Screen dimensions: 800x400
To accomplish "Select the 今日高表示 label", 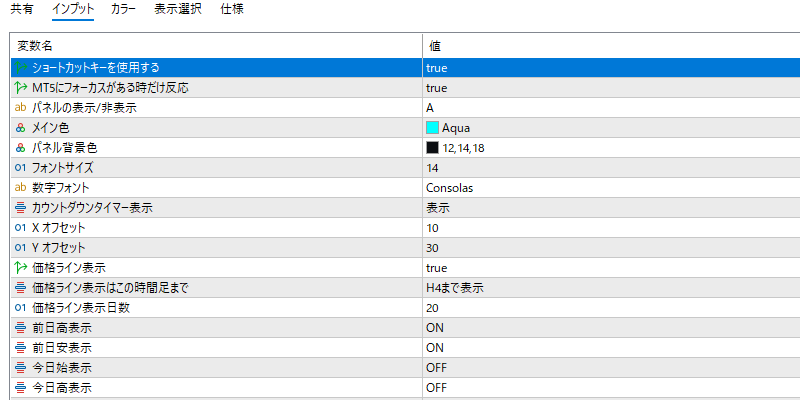I will pyautogui.click(x=62, y=388).
